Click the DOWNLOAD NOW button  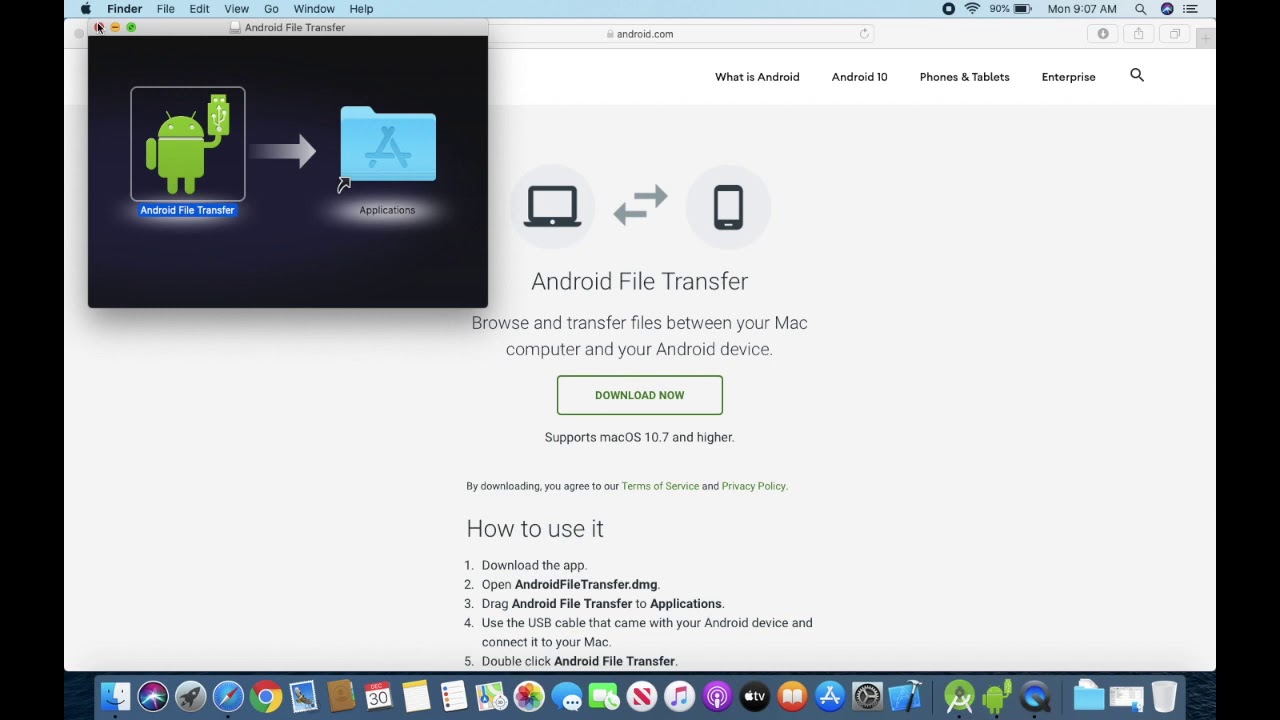pos(640,395)
